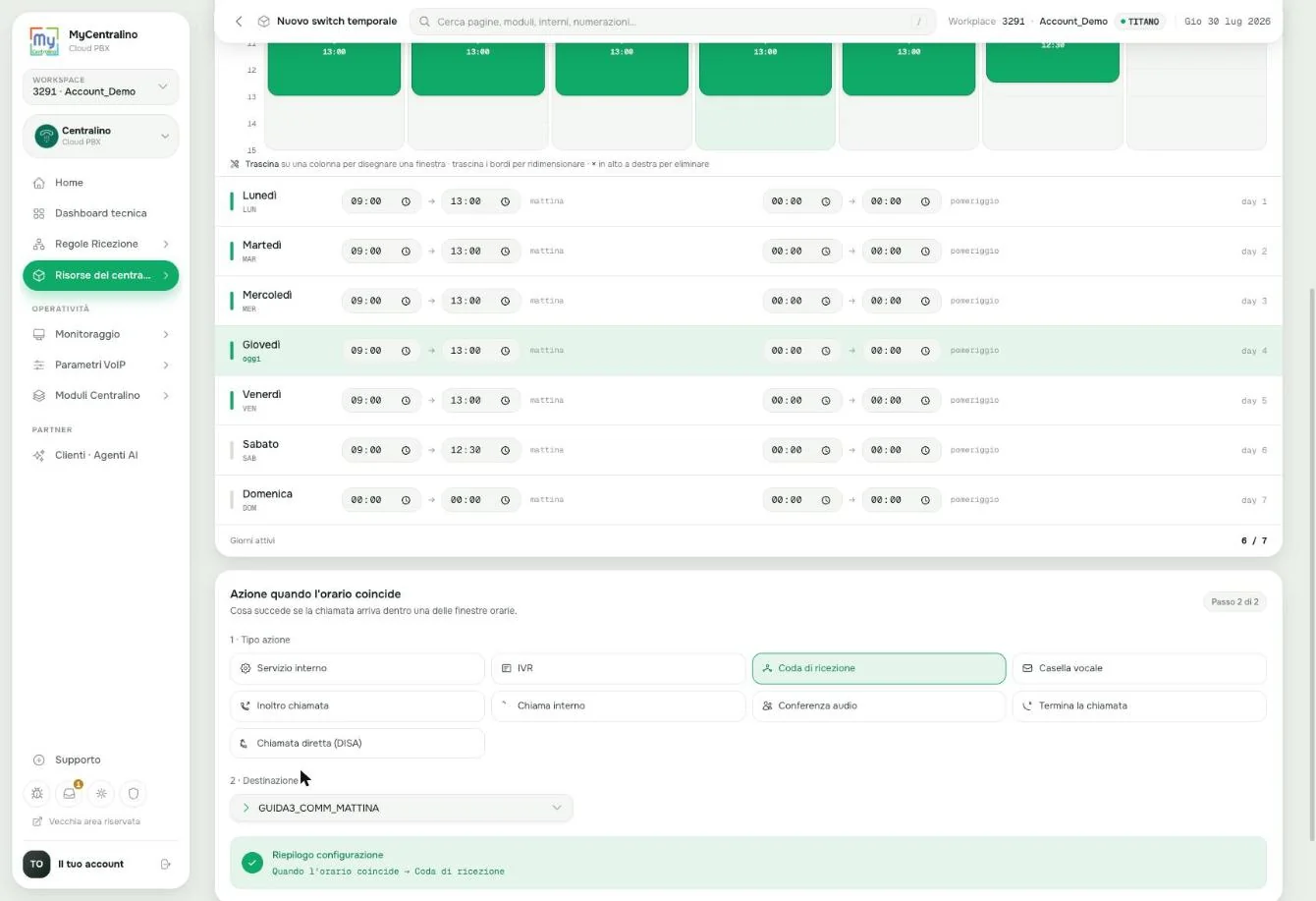Open the inbox icon with notification badge
Image resolution: width=1316 pixels, height=901 pixels.
[x=70, y=793]
